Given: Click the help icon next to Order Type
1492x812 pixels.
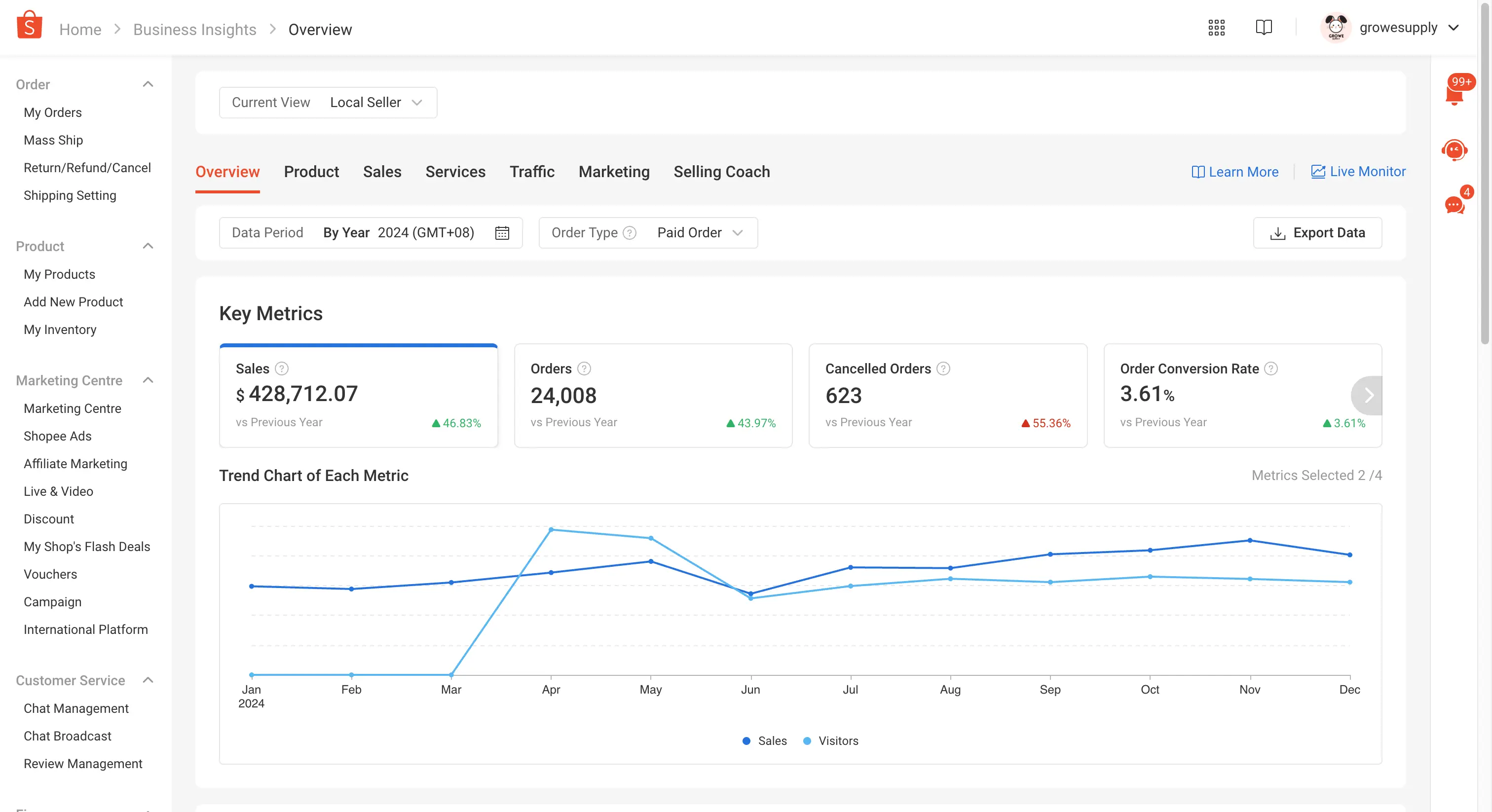Looking at the screenshot, I should 630,233.
